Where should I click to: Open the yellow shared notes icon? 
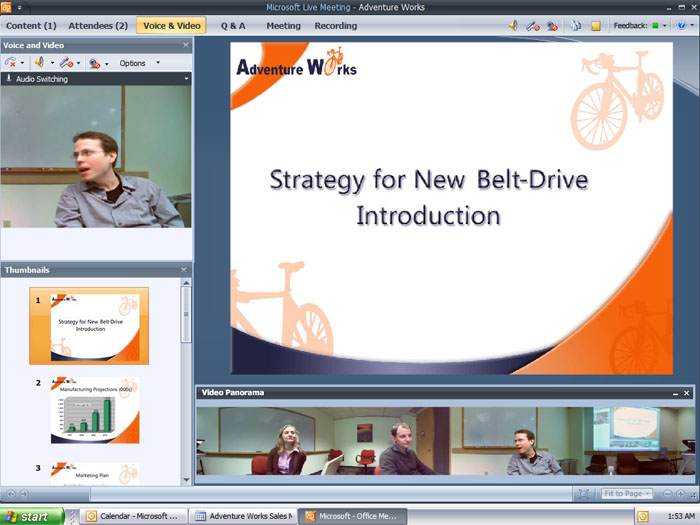596,26
